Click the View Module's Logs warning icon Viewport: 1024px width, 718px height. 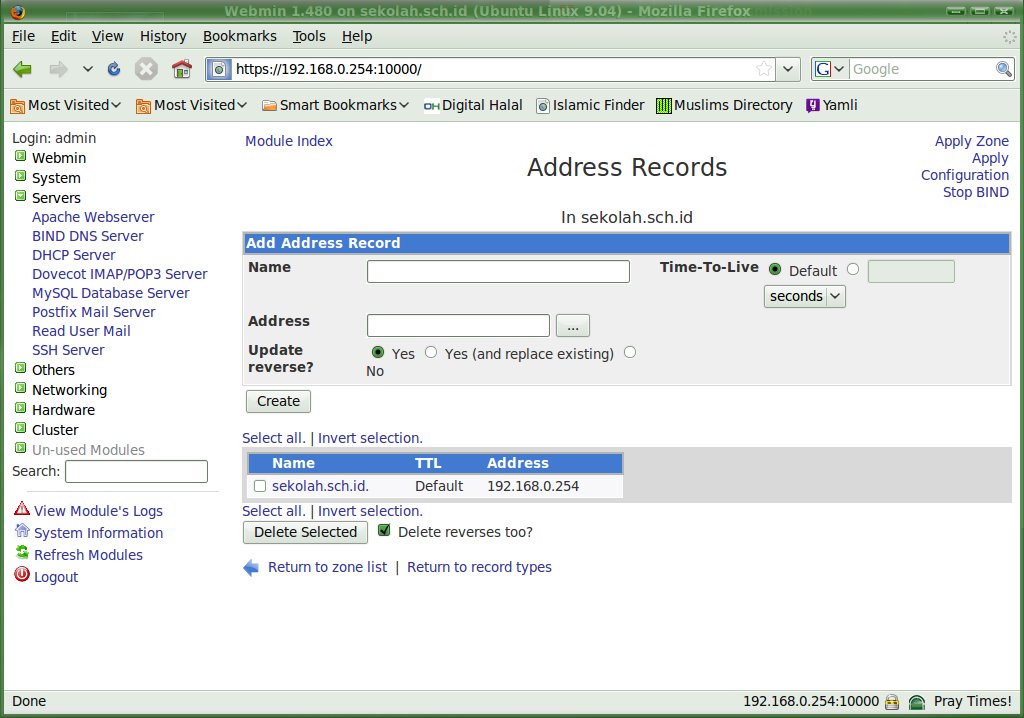pyautogui.click(x=22, y=509)
